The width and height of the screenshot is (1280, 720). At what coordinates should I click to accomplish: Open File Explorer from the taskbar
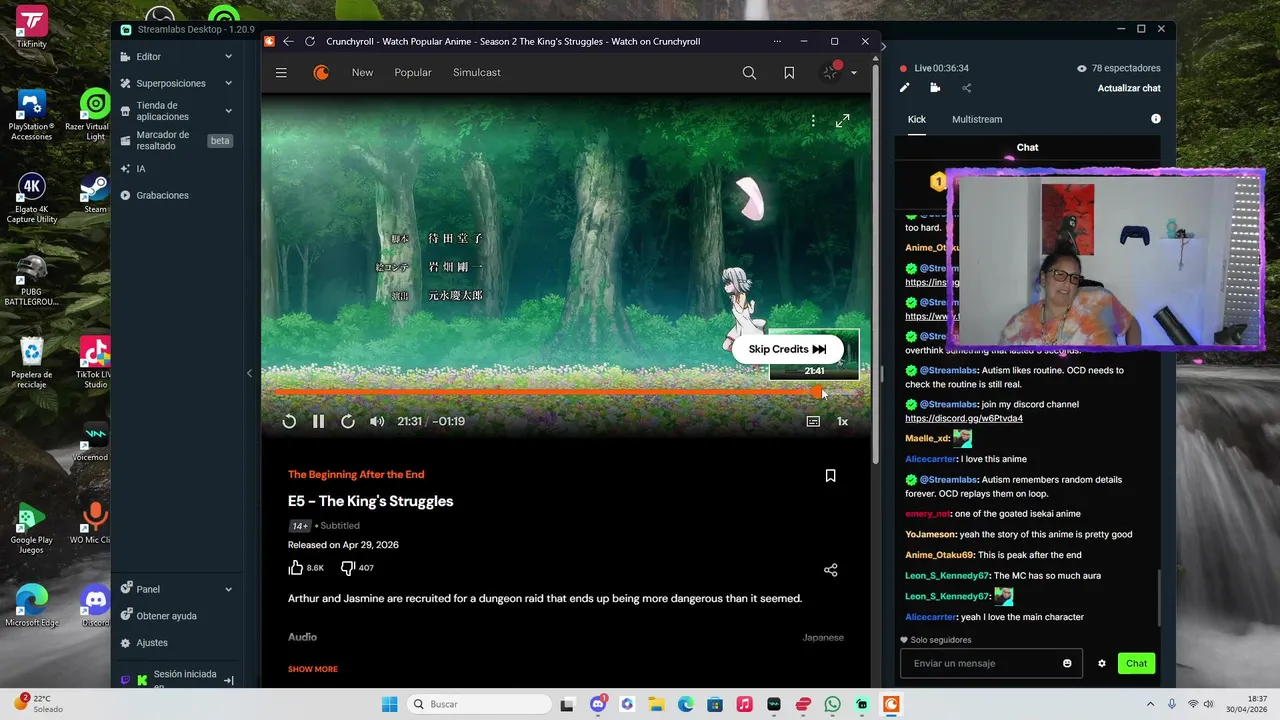coord(656,704)
